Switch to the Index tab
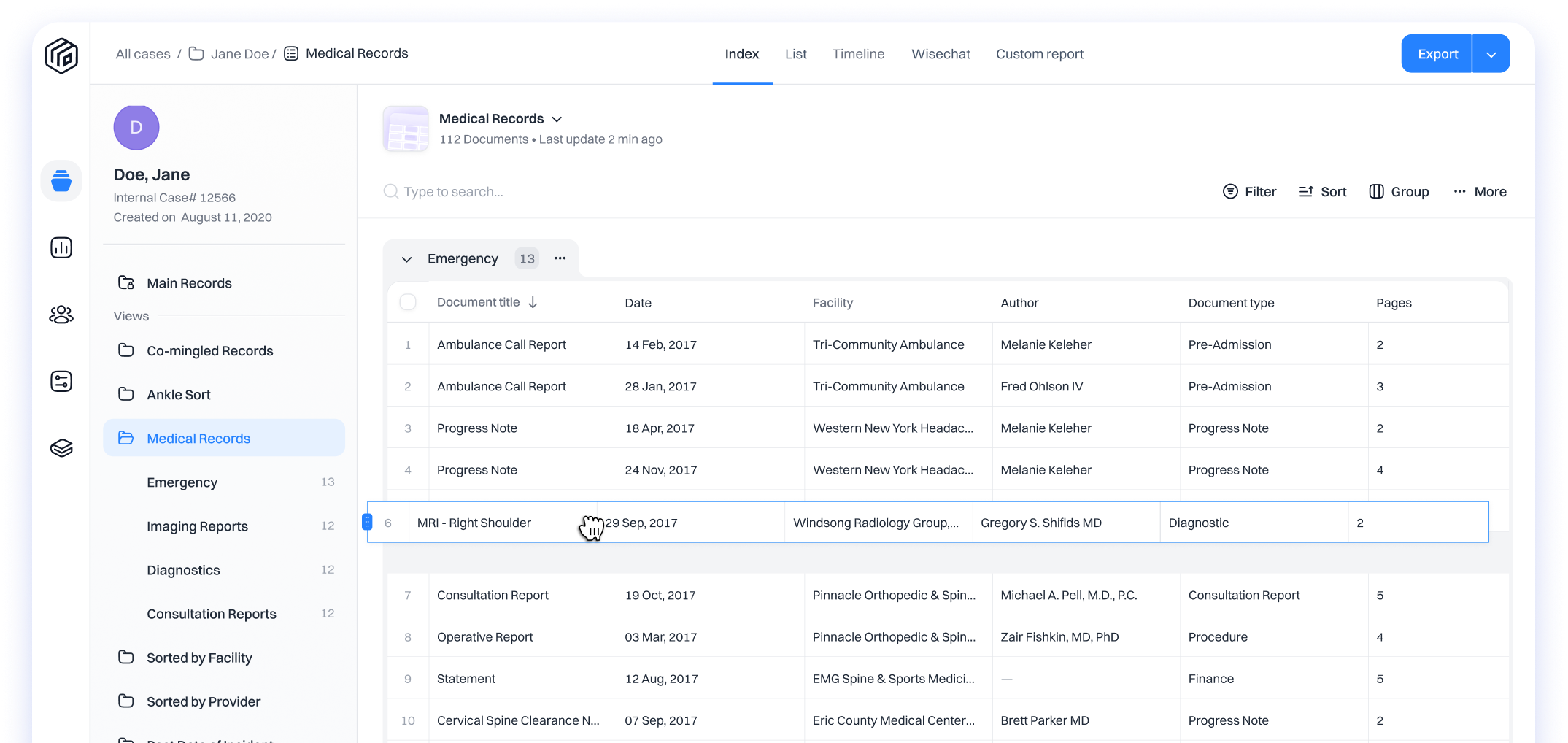Screen dimensions: 1568x743 (742, 54)
